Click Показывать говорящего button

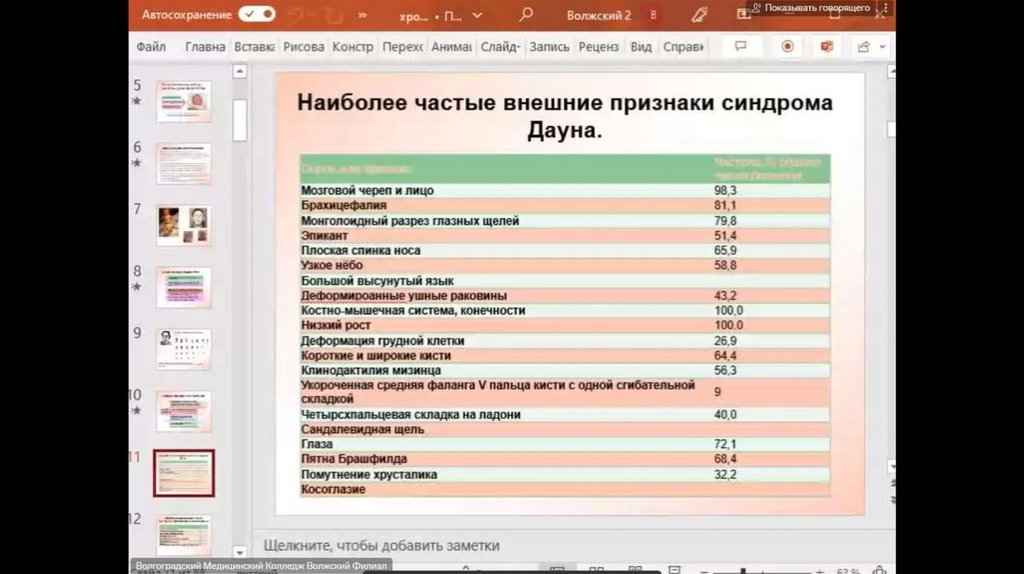point(810,8)
